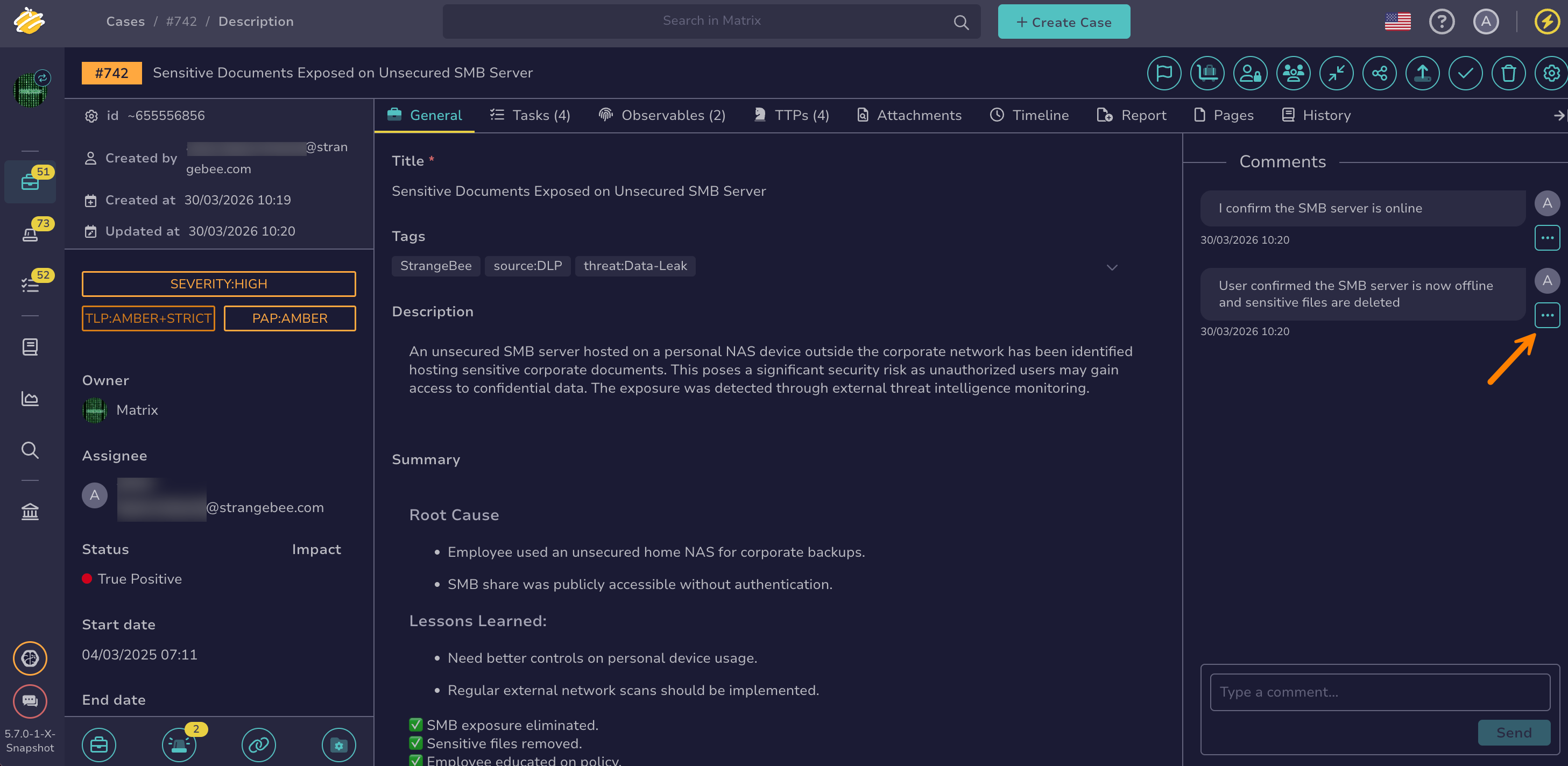1568x766 pixels.
Task: Collapse the comments panel with arrow
Action: [1558, 115]
